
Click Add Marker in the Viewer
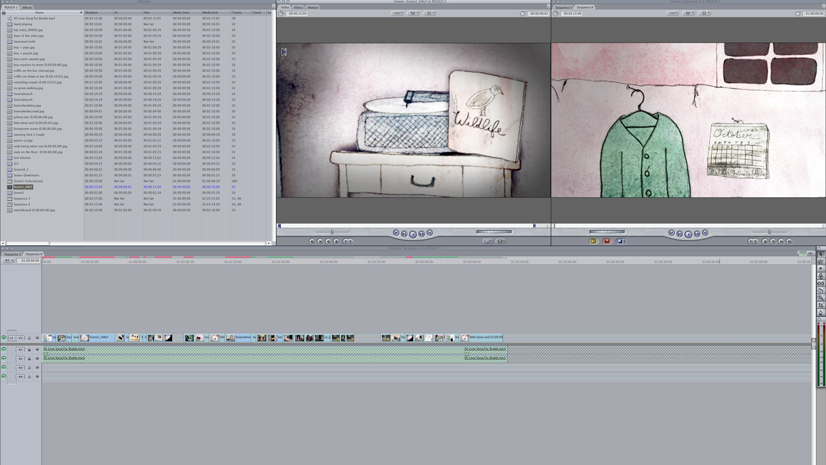[x=337, y=241]
